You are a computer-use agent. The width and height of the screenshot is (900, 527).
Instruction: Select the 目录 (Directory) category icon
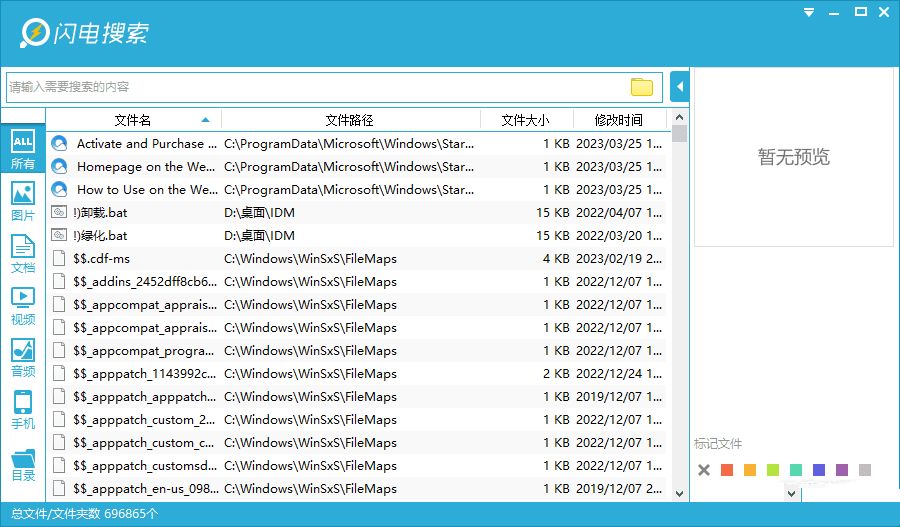coord(22,463)
